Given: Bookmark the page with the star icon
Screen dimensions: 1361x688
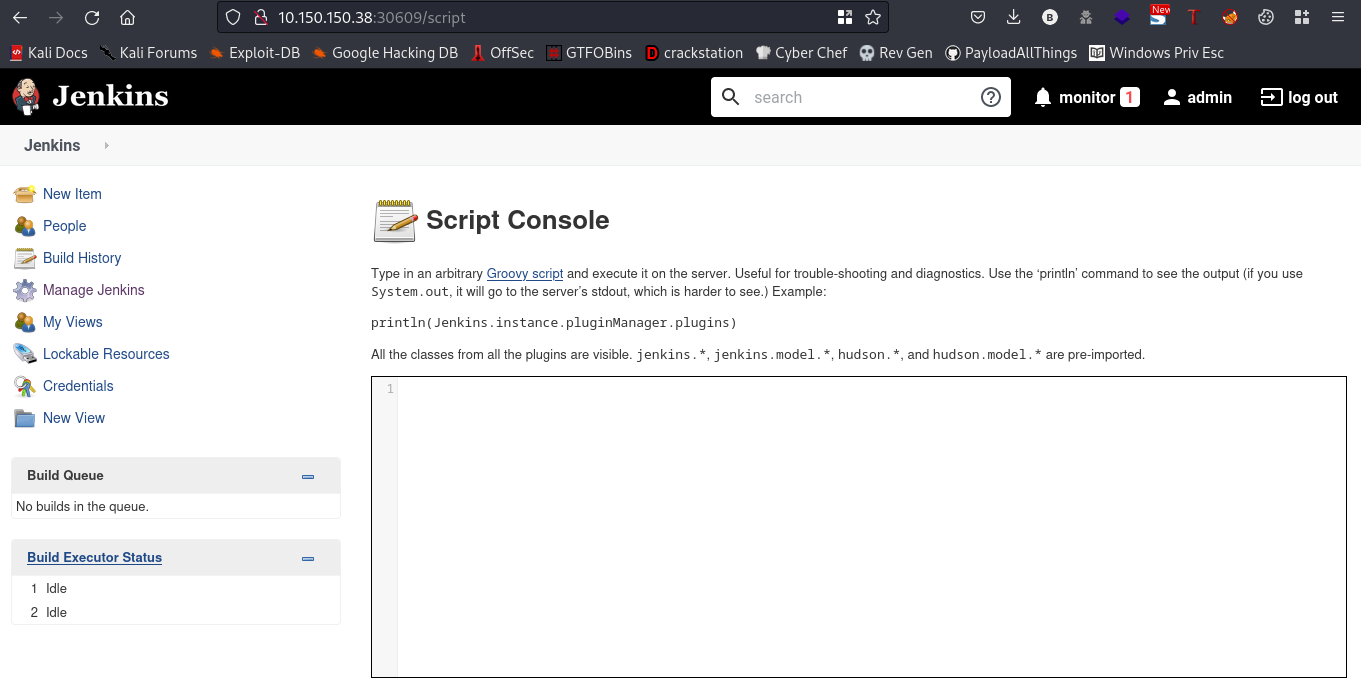Looking at the screenshot, I should [873, 17].
